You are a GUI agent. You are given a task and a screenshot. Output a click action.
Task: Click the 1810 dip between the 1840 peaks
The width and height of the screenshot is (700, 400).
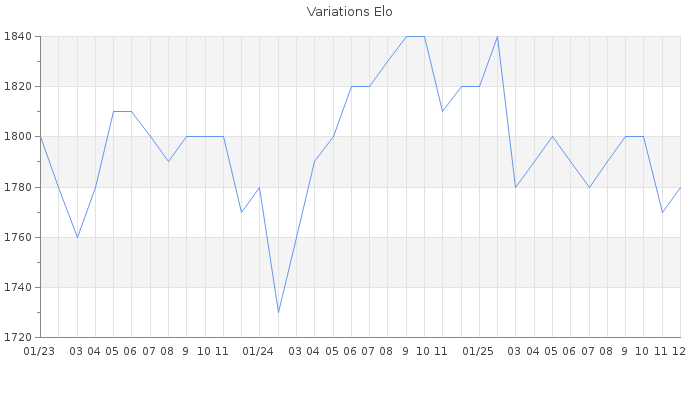click(x=442, y=111)
